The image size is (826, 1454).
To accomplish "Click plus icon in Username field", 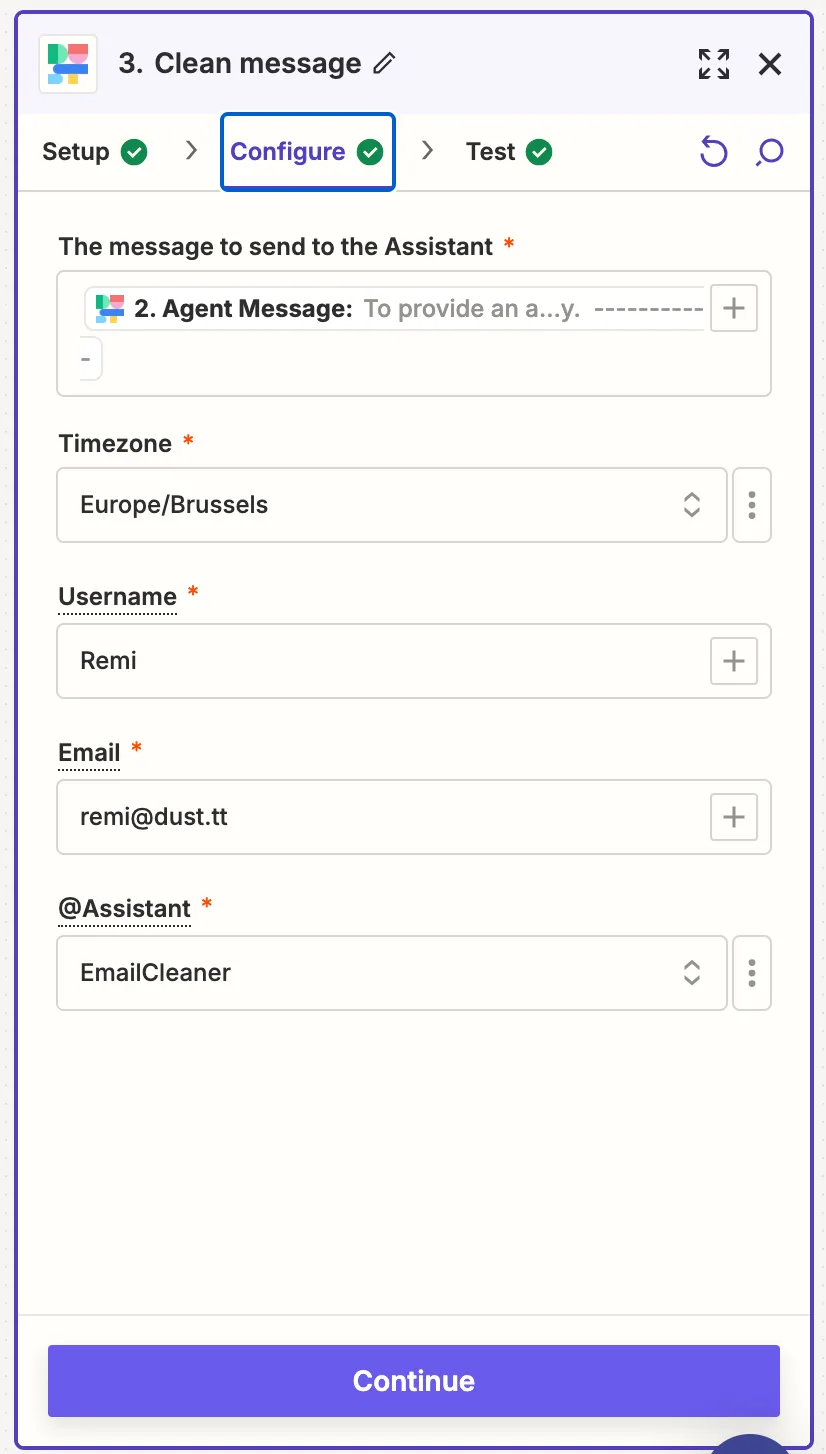I will [x=734, y=661].
